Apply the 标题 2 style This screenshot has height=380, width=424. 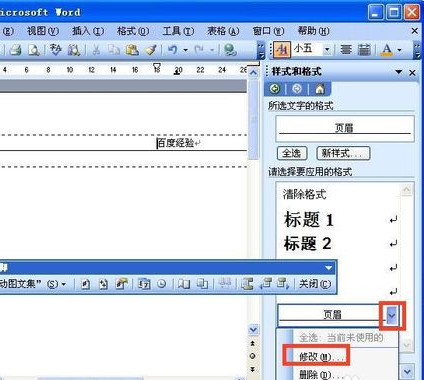[338, 243]
